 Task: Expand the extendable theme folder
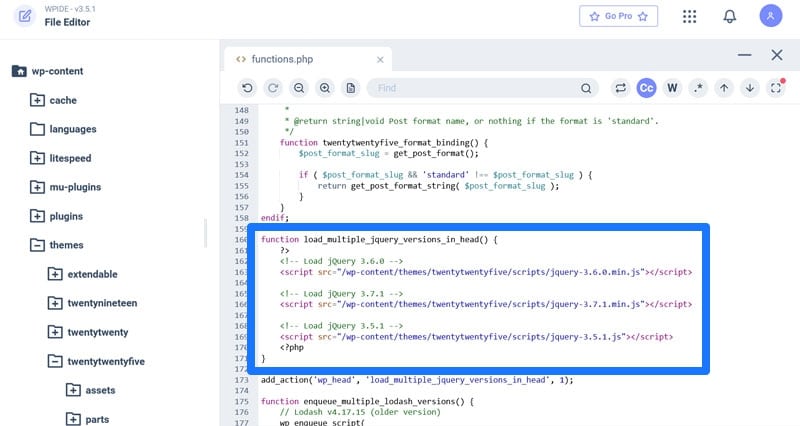(55, 274)
